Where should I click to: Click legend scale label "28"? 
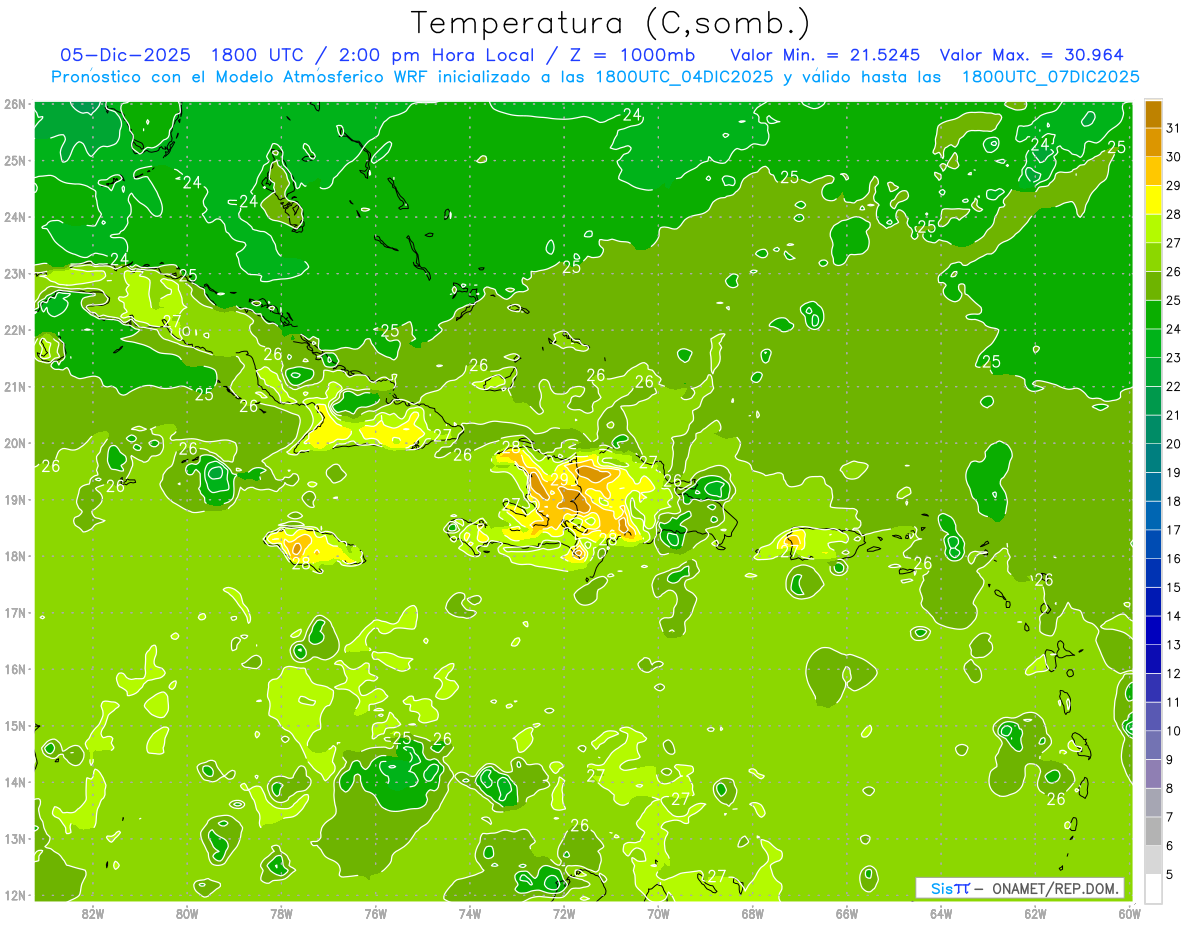point(1174,214)
